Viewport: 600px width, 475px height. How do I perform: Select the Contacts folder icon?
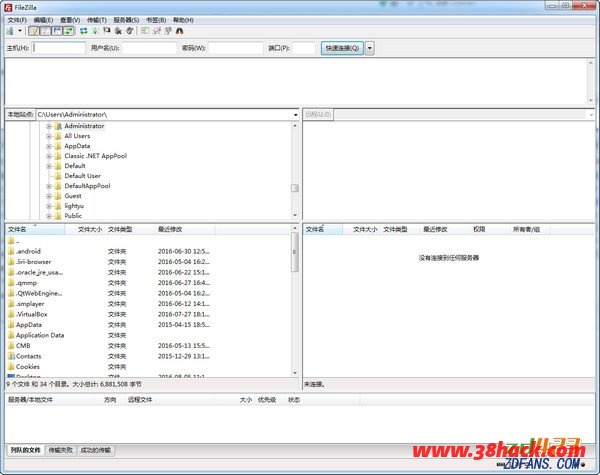click(x=11, y=356)
